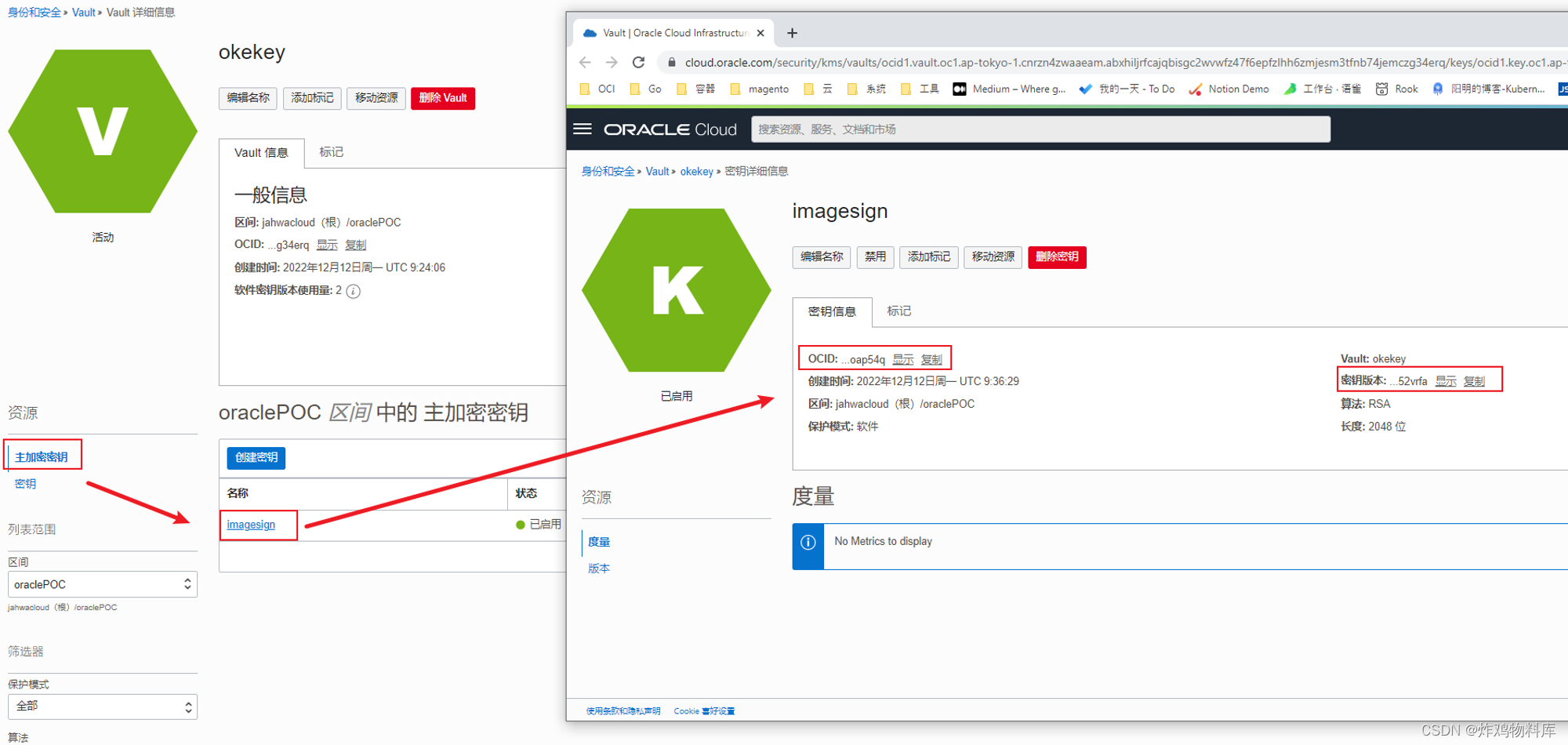Click the green "K" key hexagon icon
This screenshot has width=1568, height=745.
676,290
